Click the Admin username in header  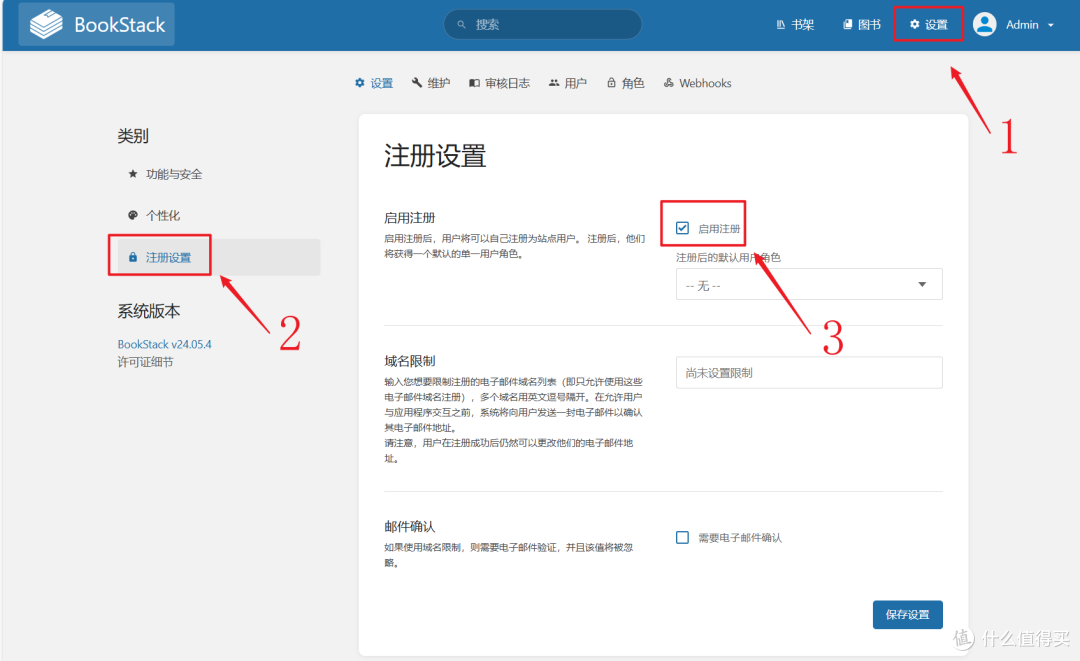1022,25
